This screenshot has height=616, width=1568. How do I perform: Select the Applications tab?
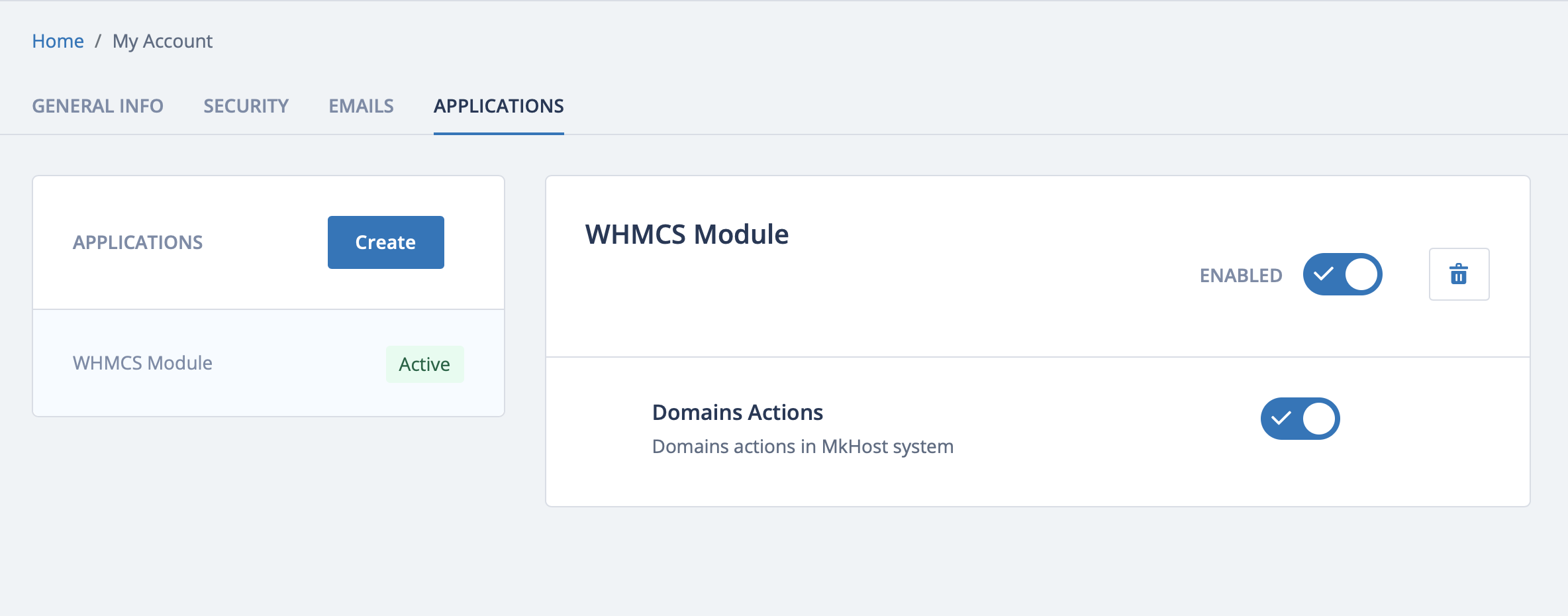pos(499,106)
